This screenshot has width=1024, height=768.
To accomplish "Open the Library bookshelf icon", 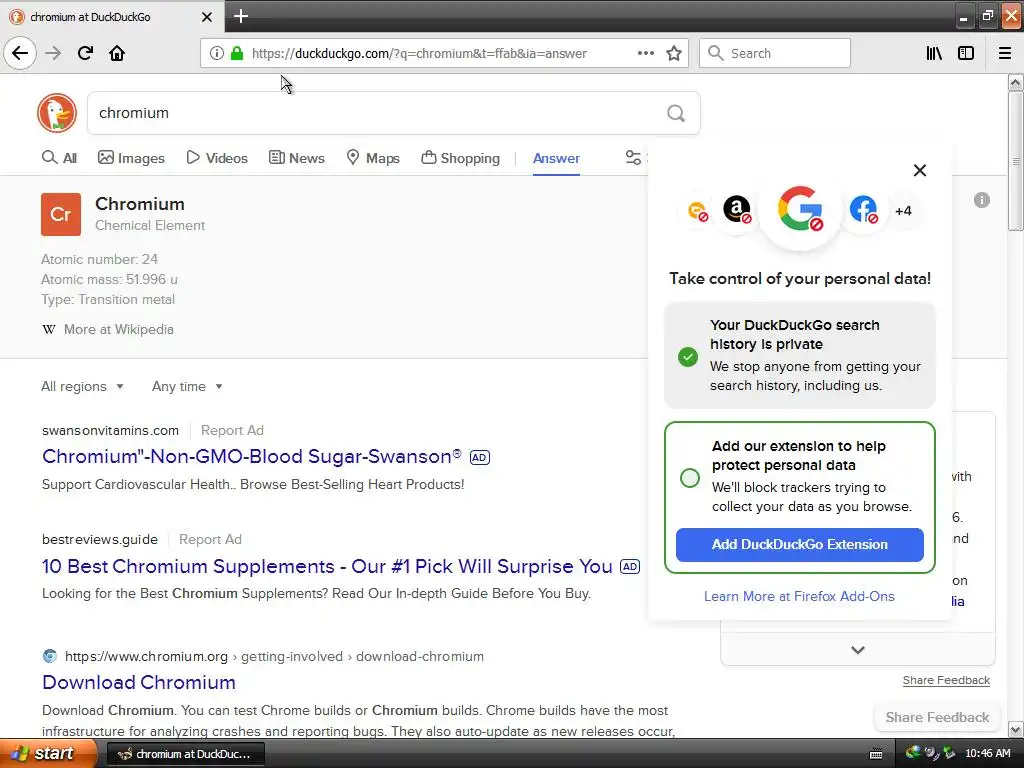I will point(934,53).
